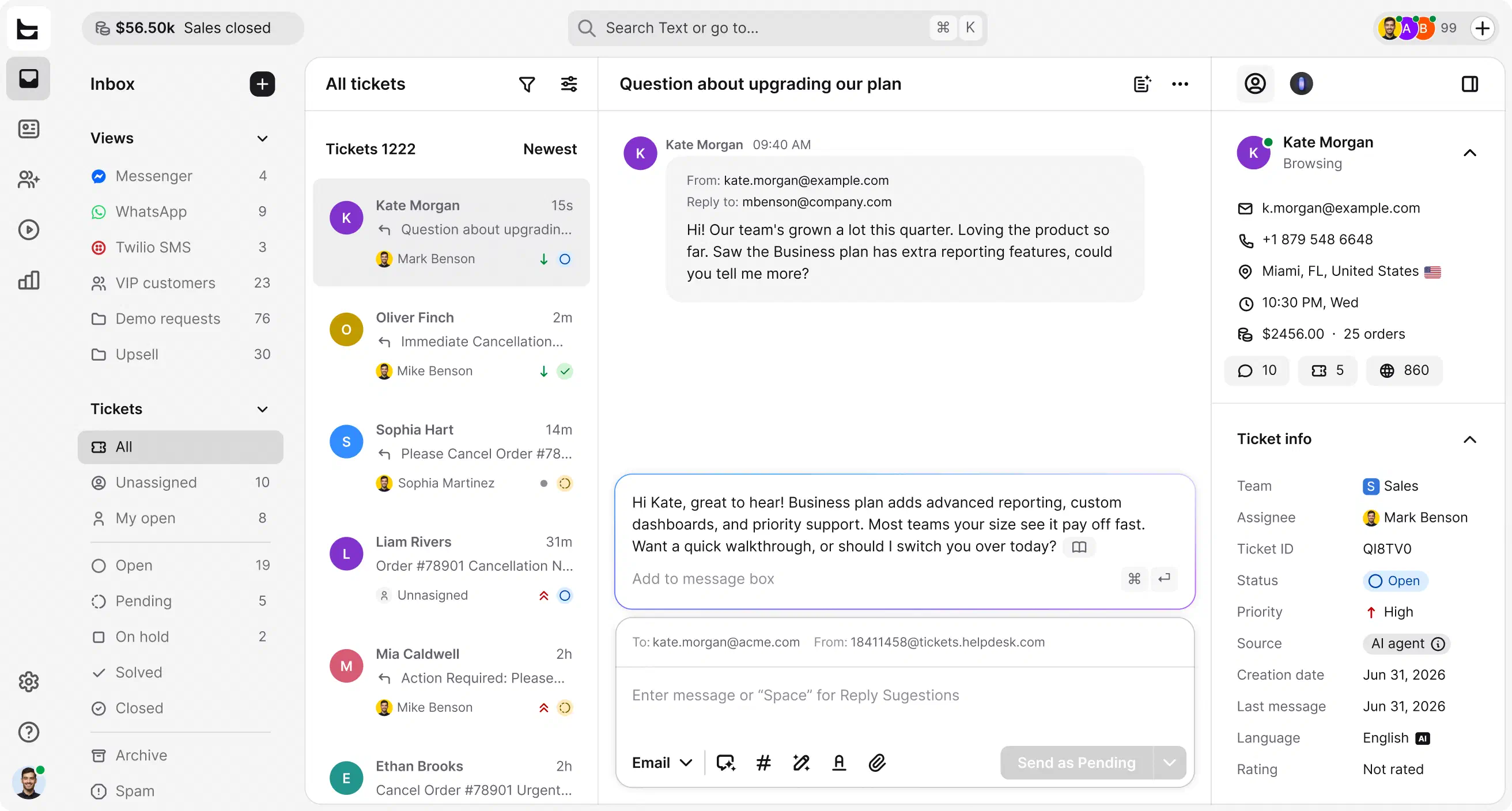
Task: Collapse the Views section
Action: (x=262, y=138)
